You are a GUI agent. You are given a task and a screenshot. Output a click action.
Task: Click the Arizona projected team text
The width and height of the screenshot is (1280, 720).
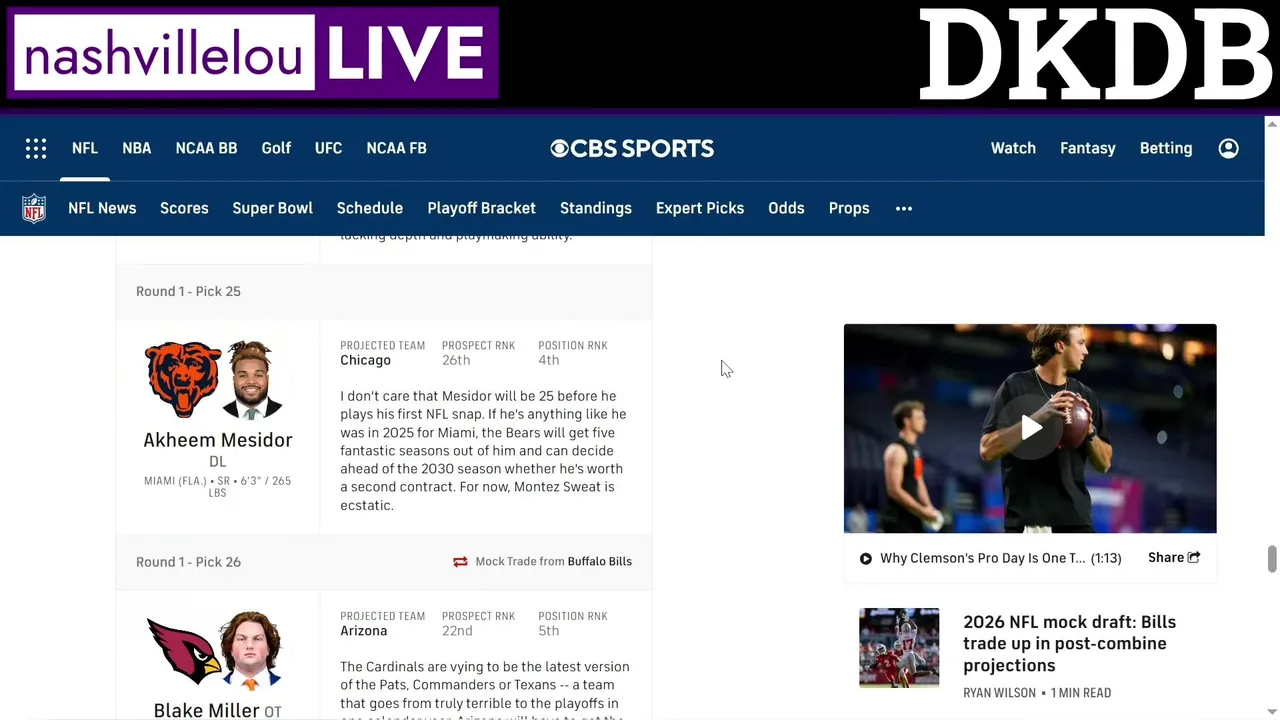[x=363, y=631]
